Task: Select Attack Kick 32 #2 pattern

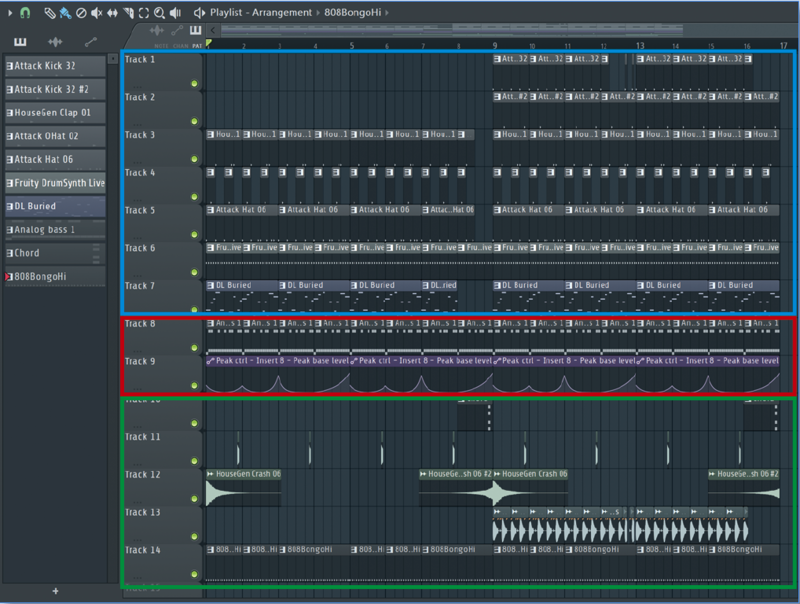Action: (55, 89)
